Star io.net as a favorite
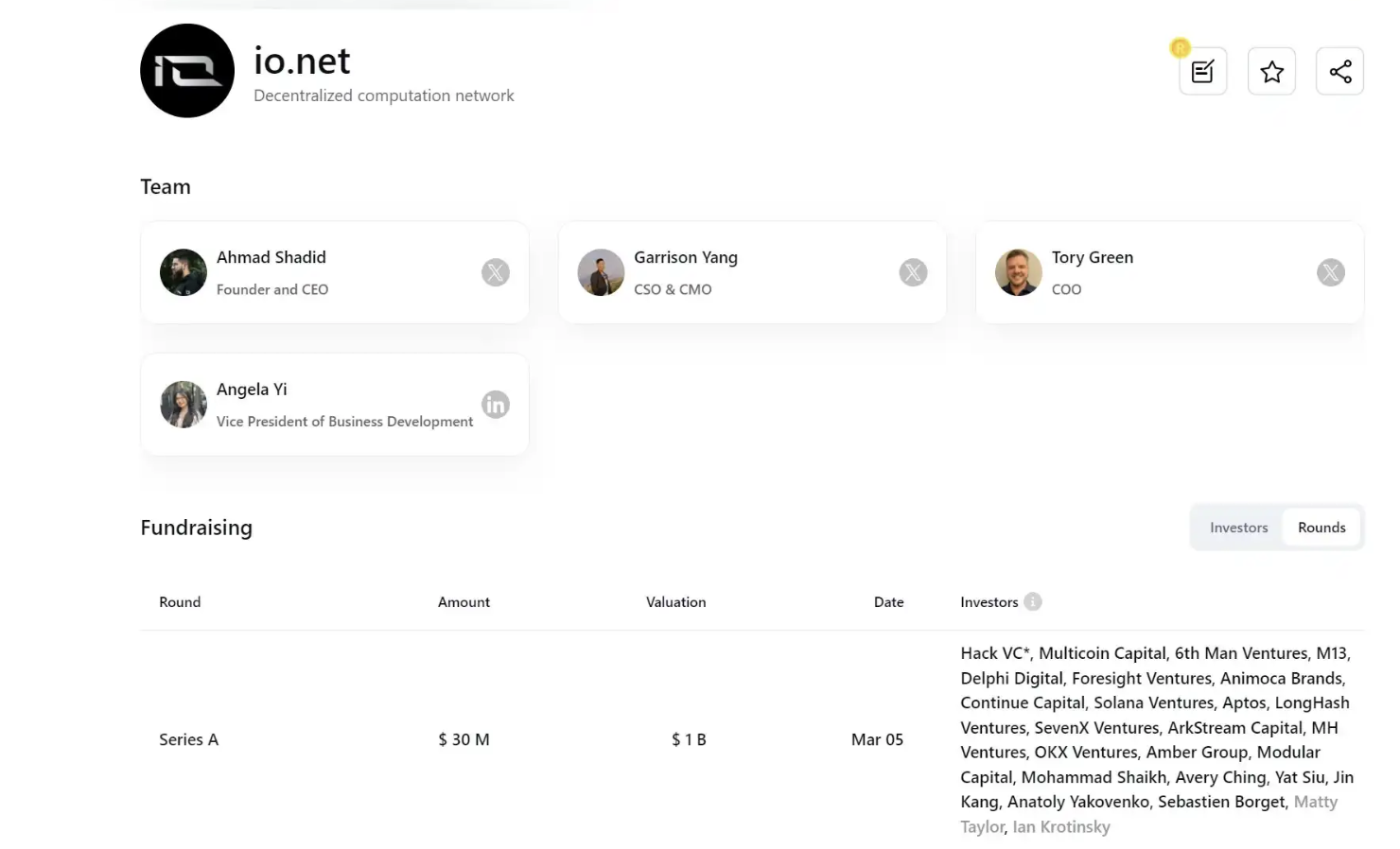 pos(1271,72)
